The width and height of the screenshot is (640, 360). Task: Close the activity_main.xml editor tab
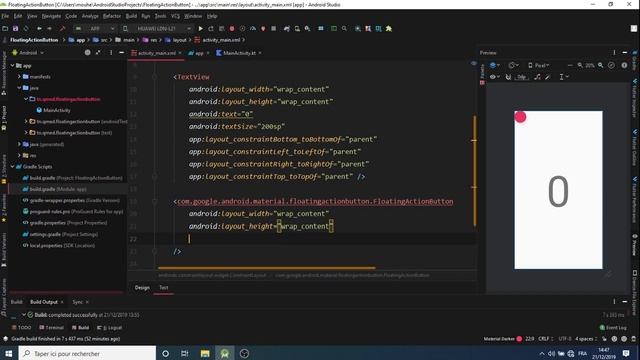(x=180, y=53)
